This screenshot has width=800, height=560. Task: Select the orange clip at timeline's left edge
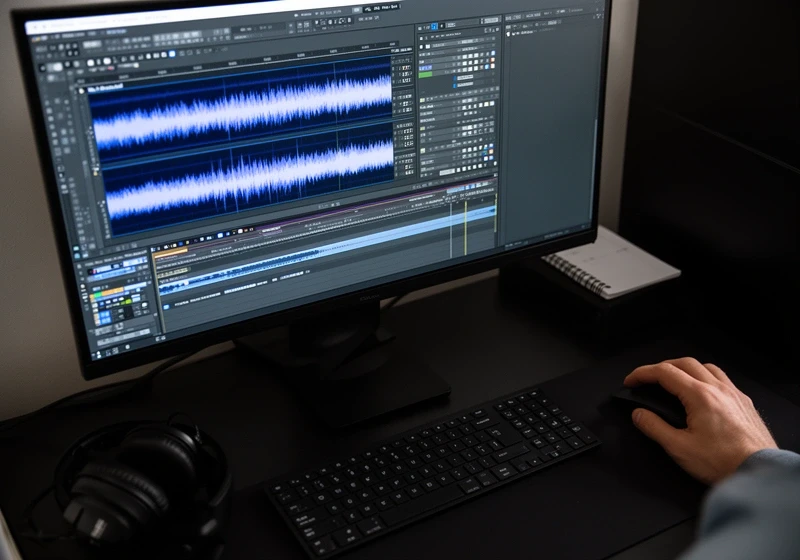click(x=170, y=252)
